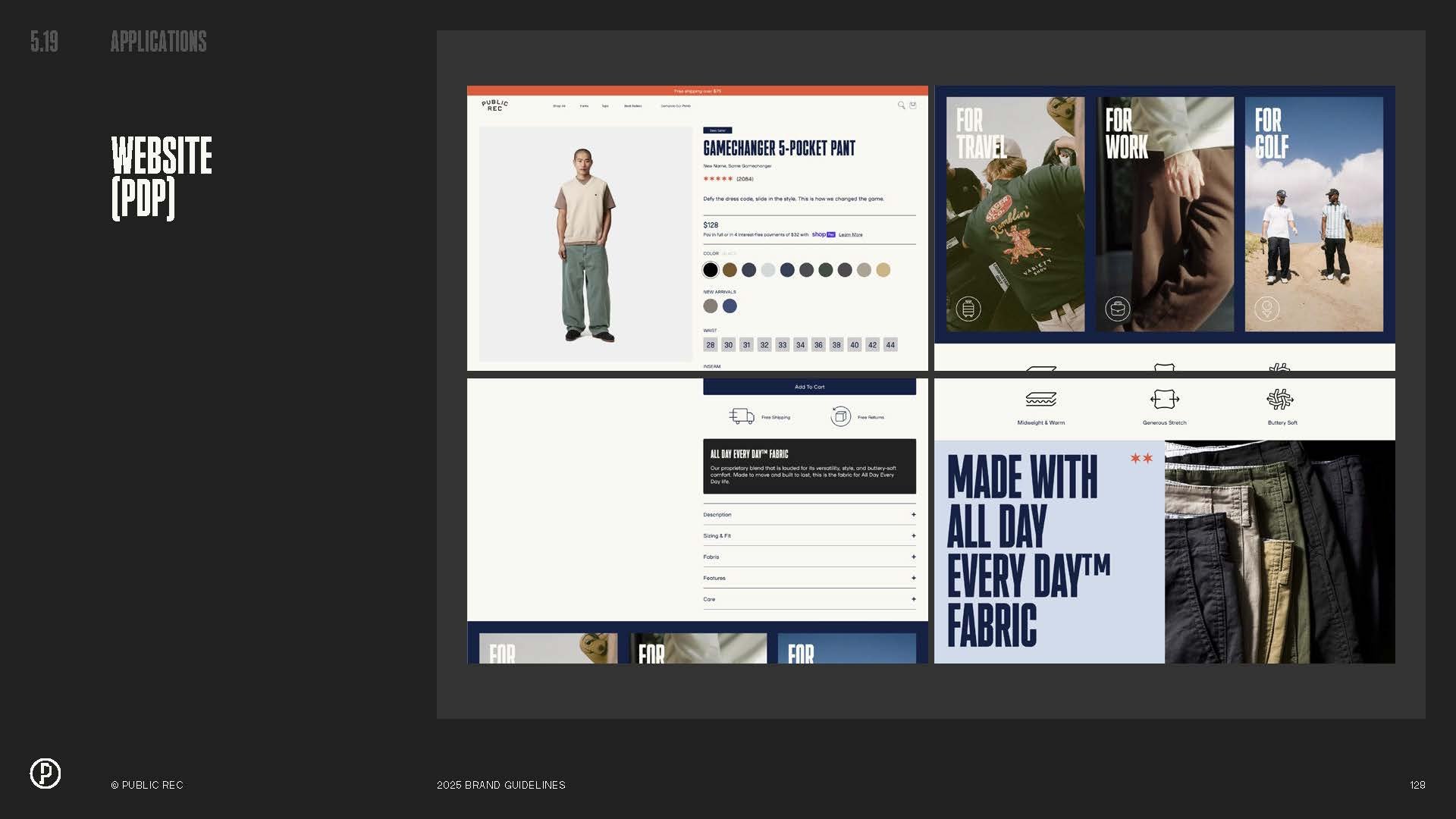1456x819 pixels.
Task: Choose the gray-brown swatch under New Arrivals
Action: pos(711,306)
